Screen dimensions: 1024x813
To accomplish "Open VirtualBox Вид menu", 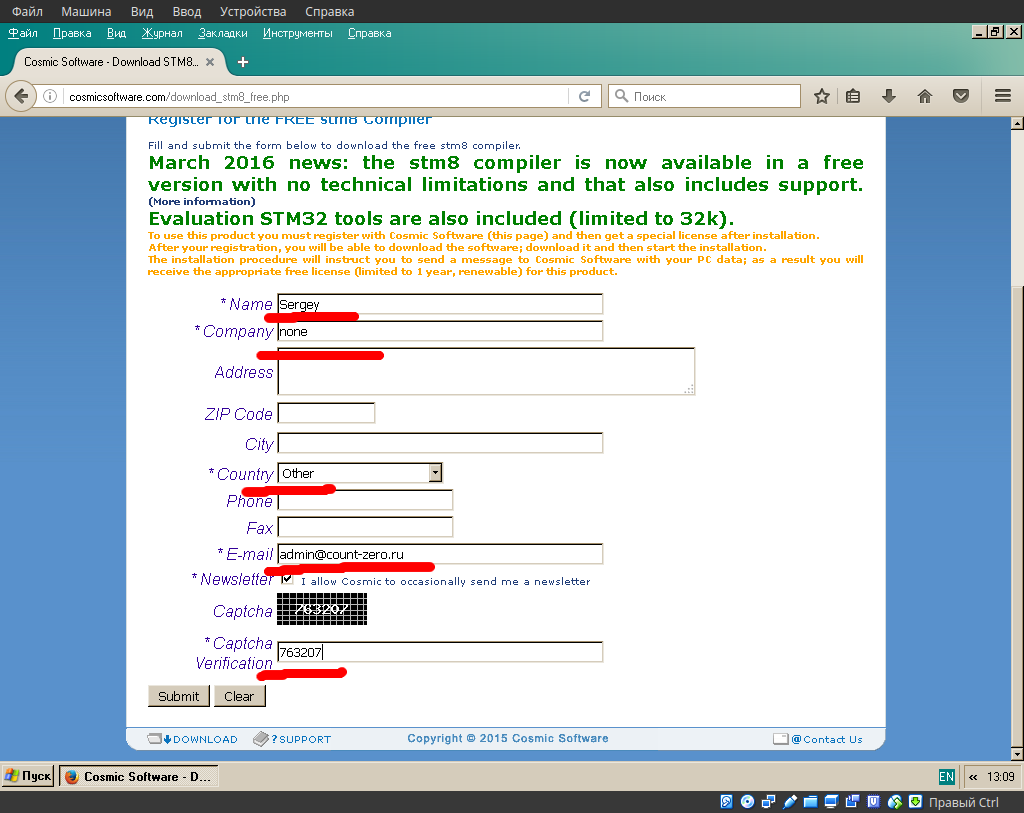I will pos(142,11).
